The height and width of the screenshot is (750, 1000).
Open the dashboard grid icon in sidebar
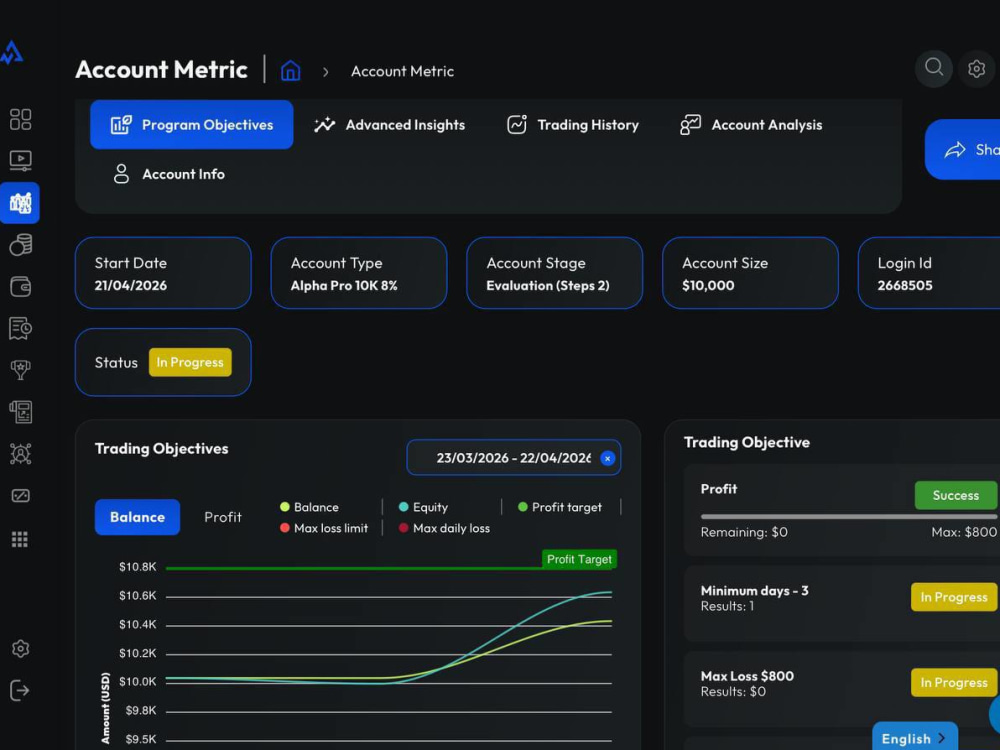pos(20,119)
